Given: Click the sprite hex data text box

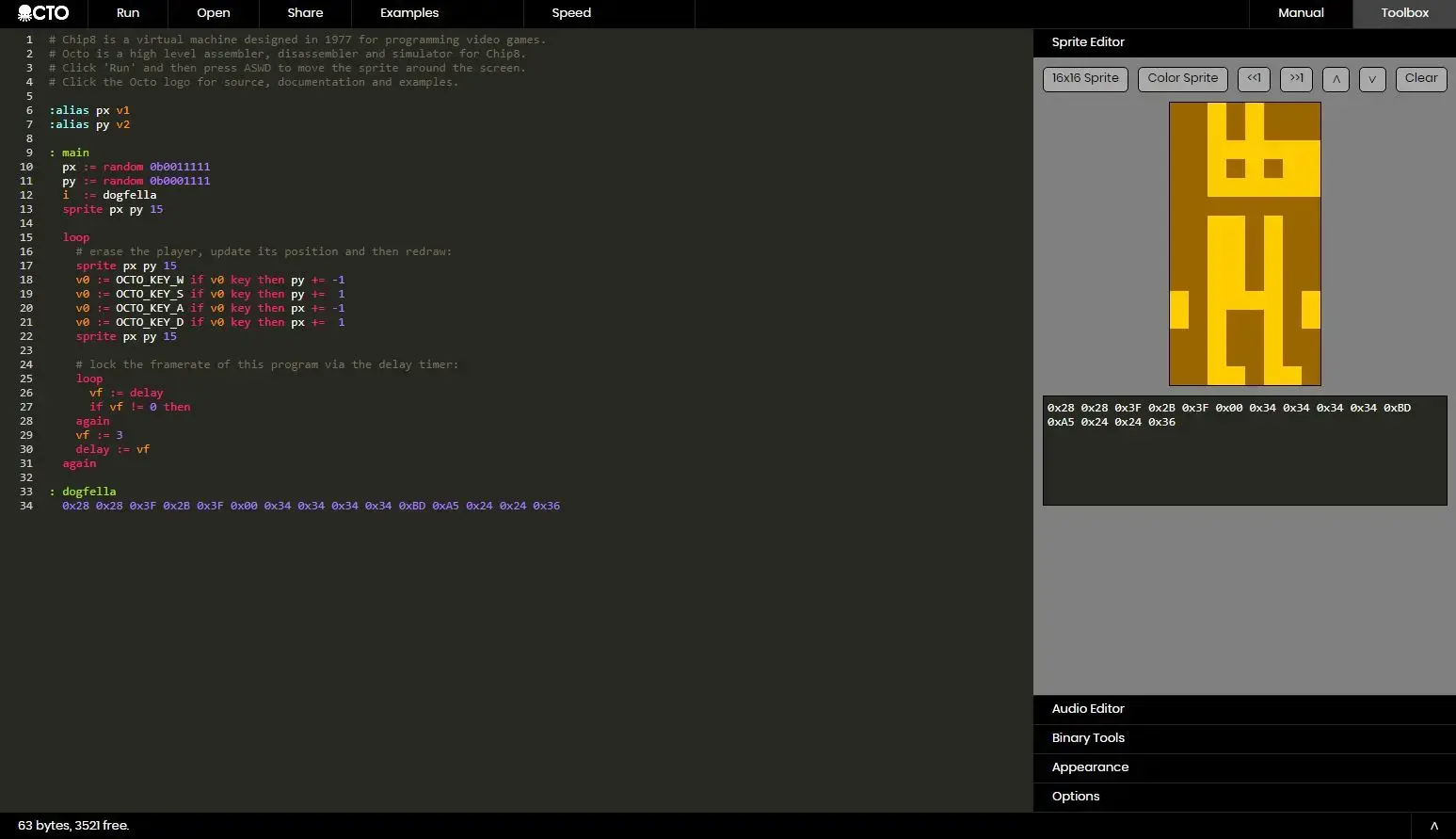Looking at the screenshot, I should pos(1244,450).
